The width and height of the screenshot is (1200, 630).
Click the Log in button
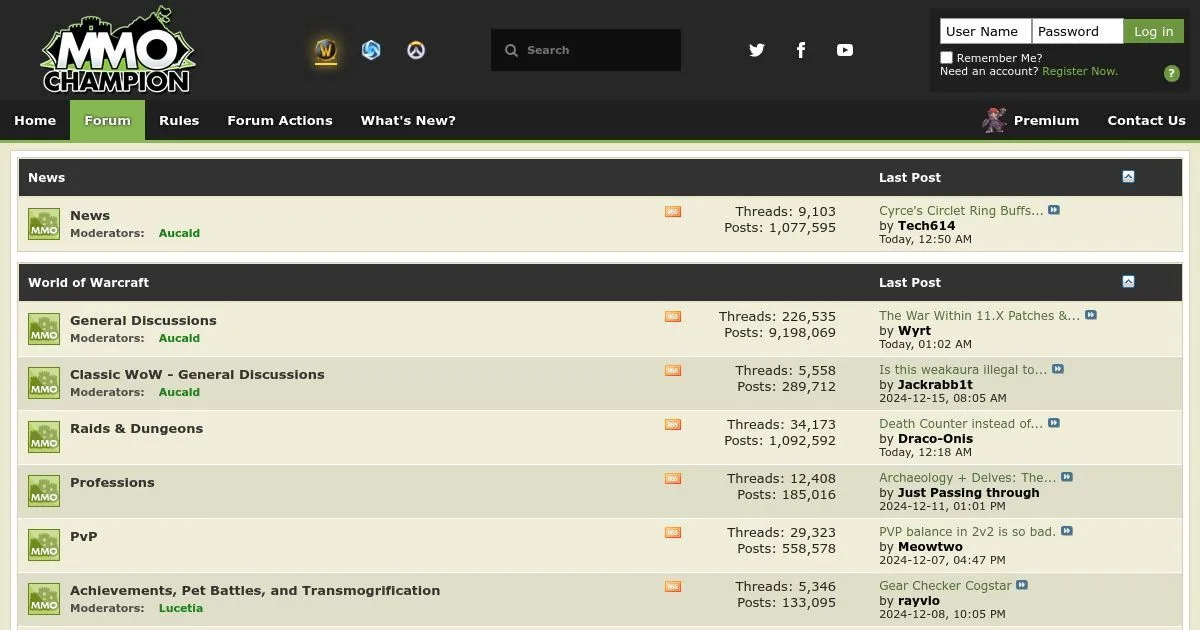(x=1153, y=31)
